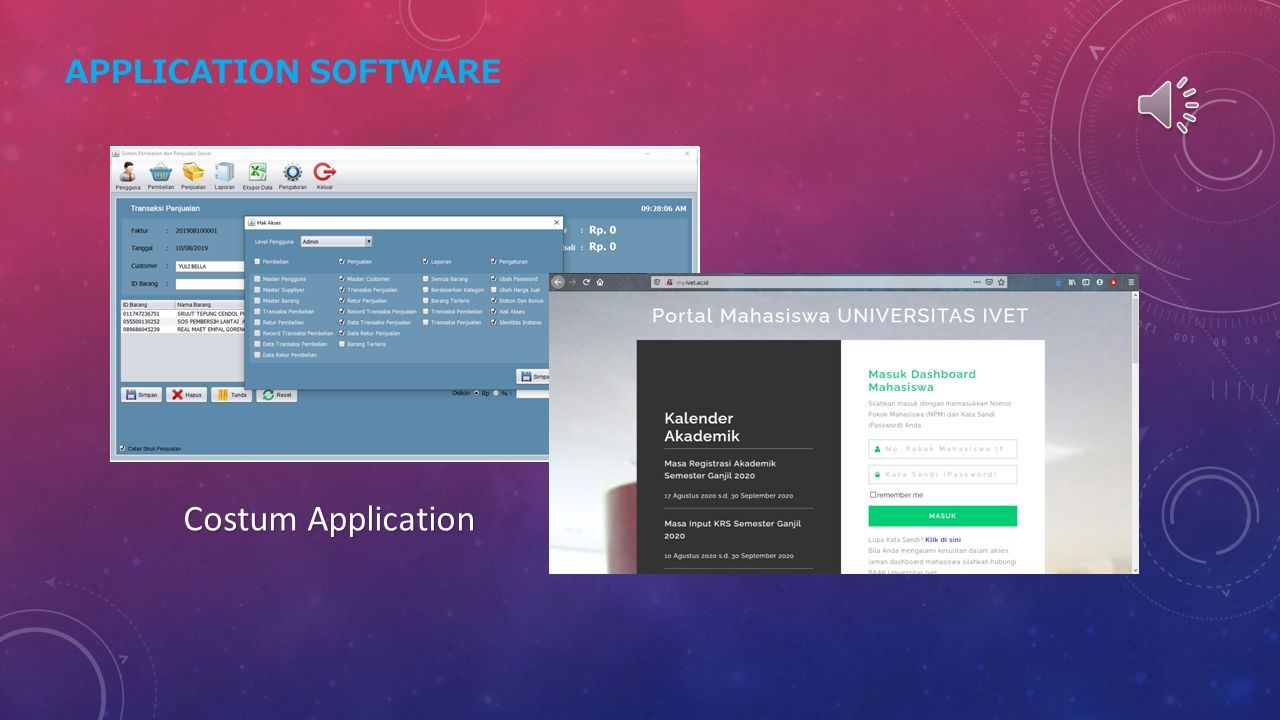Toggle Cetak Struk Penjualan checkbox
This screenshot has width=1280, height=720.
(x=122, y=448)
